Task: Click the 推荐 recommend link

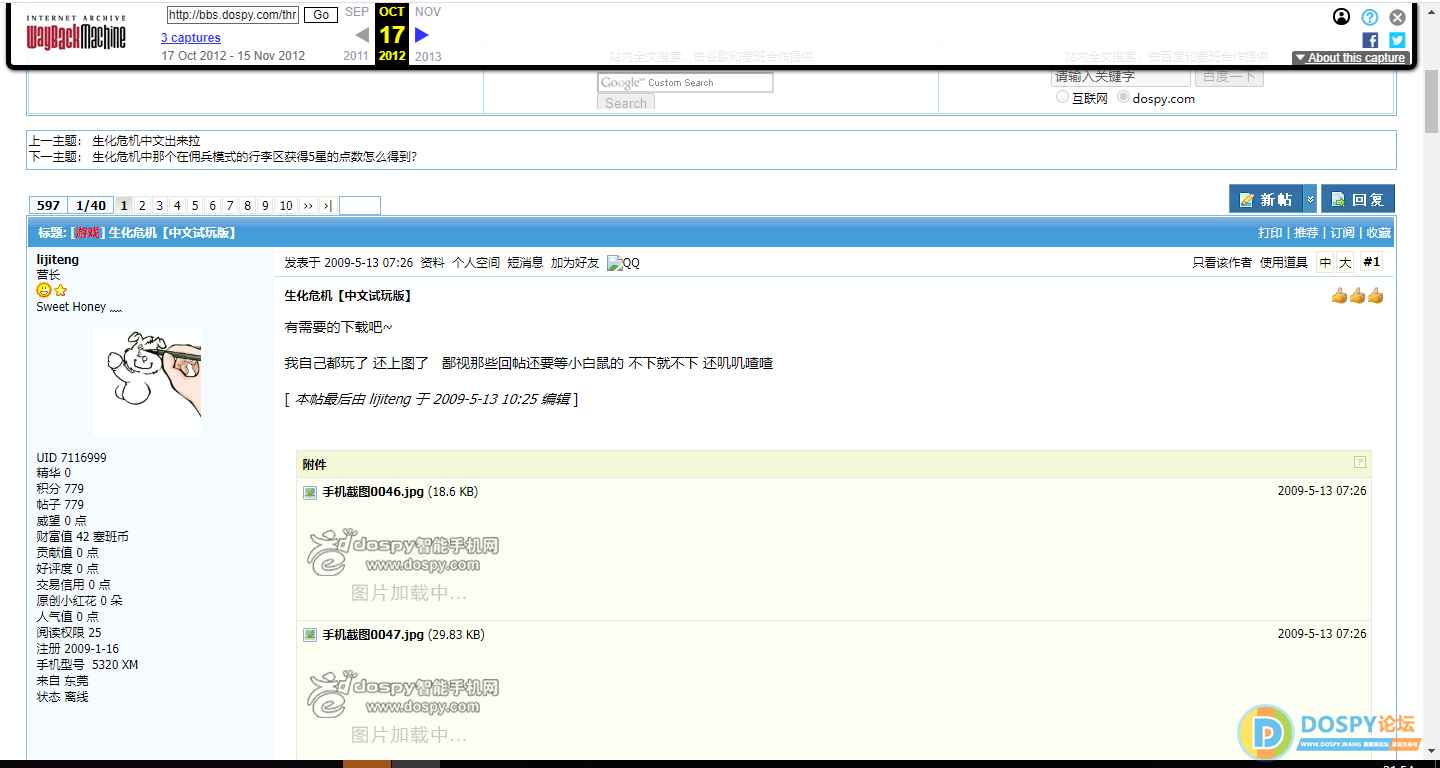Action: (1306, 232)
